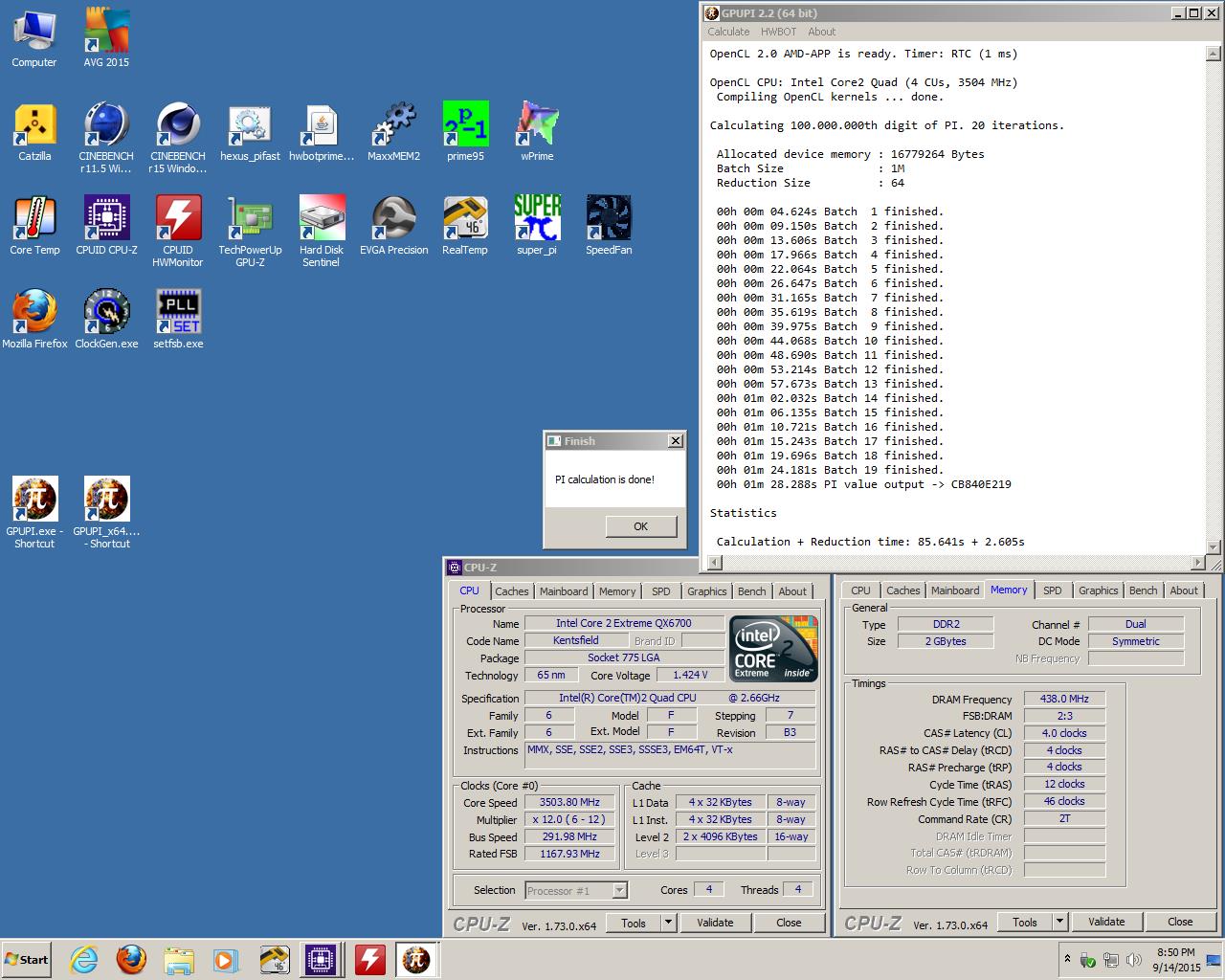1225x980 pixels.
Task: Open Windows Explorer folder in taskbar
Action: pos(178,959)
